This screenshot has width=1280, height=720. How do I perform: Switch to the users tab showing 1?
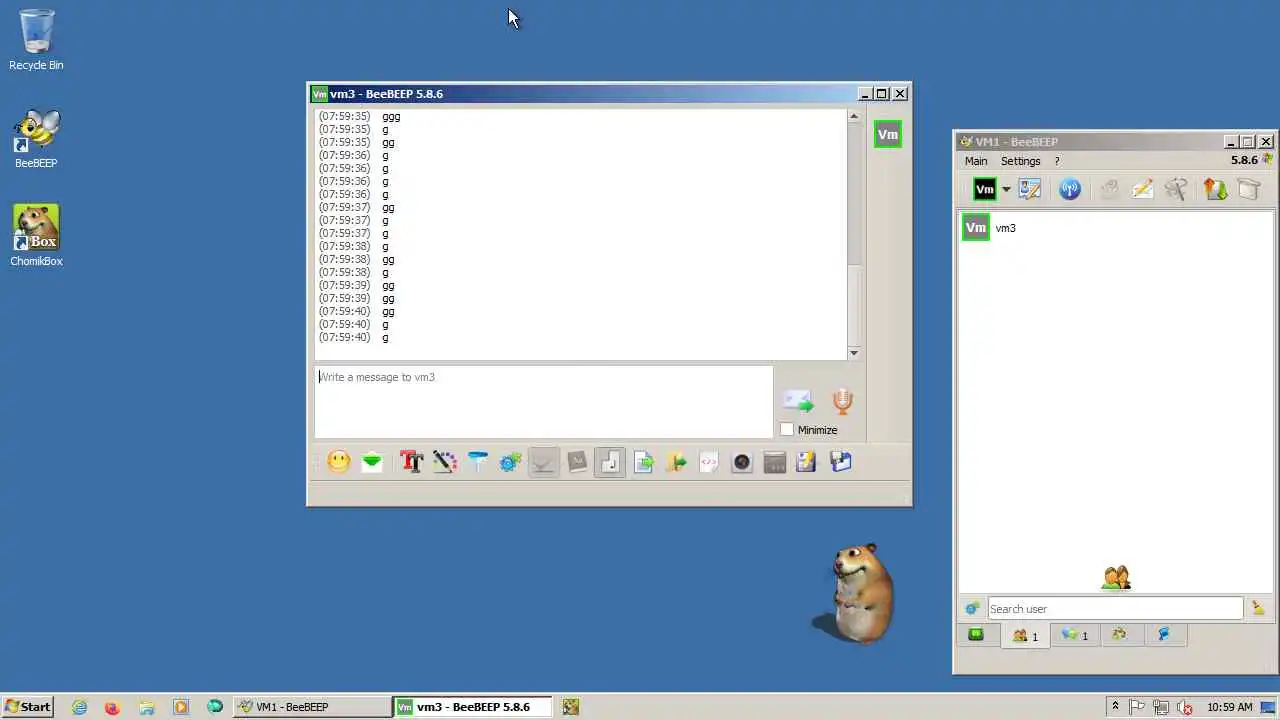click(1025, 636)
